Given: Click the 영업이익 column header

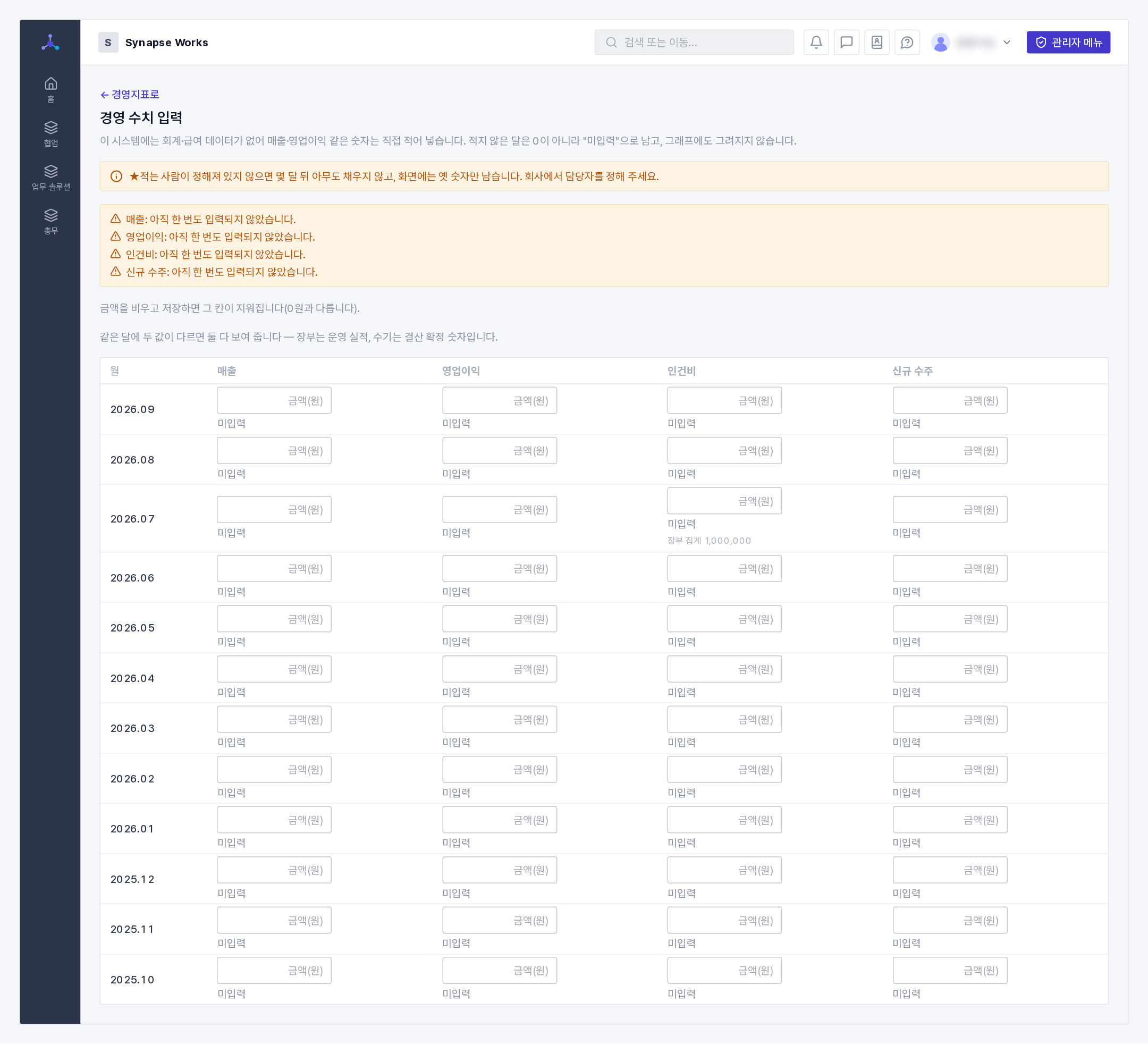Looking at the screenshot, I should pyautogui.click(x=461, y=371).
